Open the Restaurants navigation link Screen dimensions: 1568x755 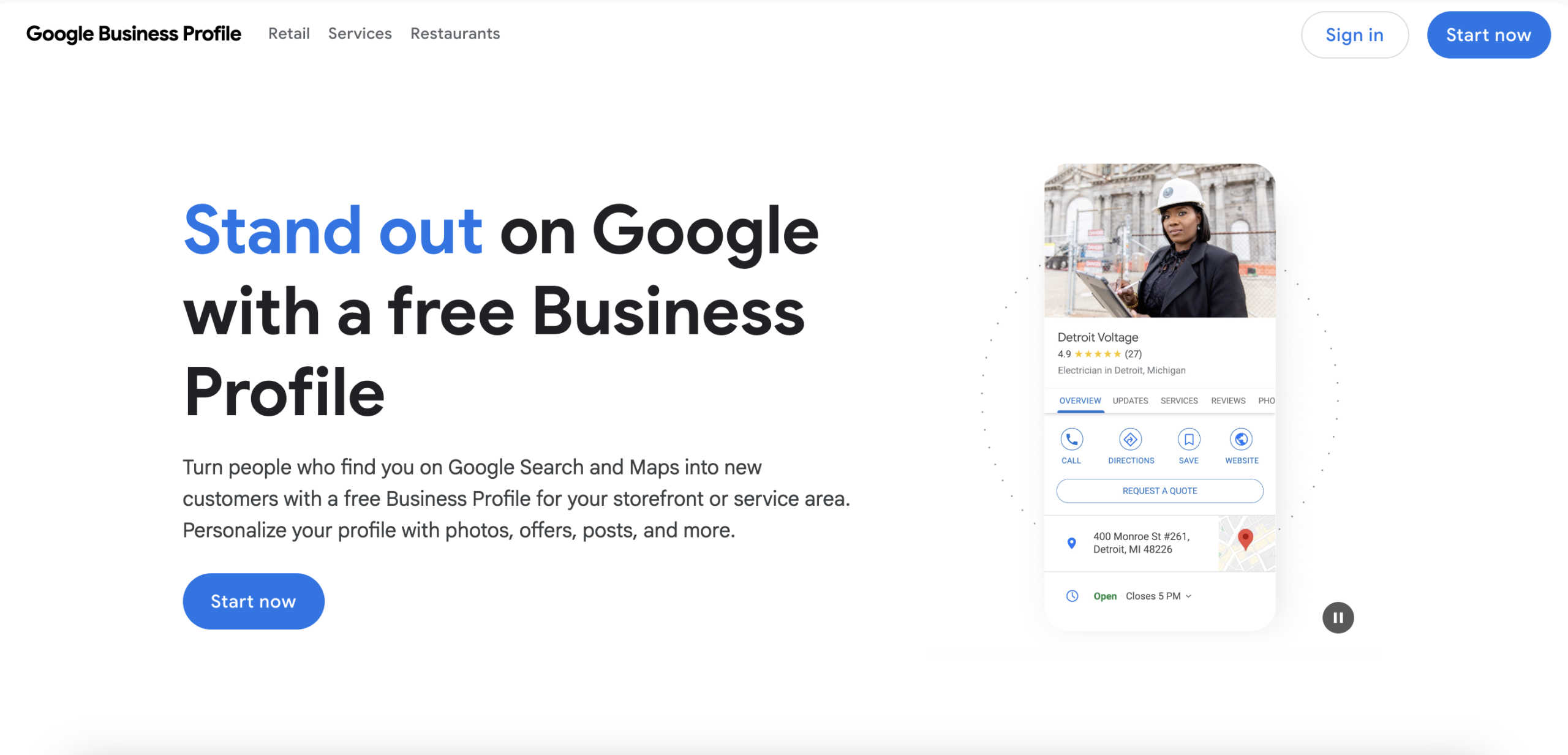pos(455,34)
